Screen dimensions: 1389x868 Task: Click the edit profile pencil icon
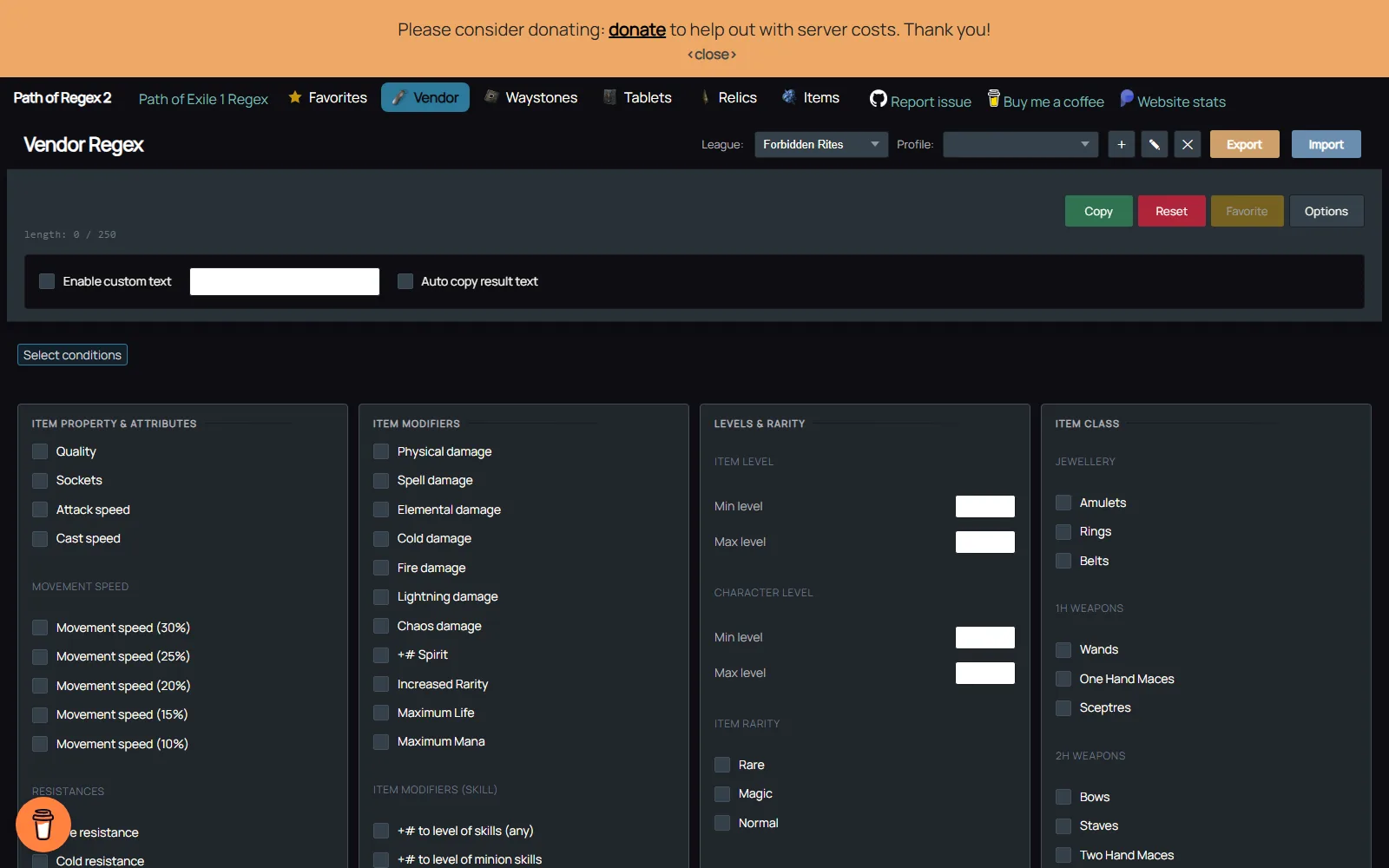click(x=1155, y=144)
